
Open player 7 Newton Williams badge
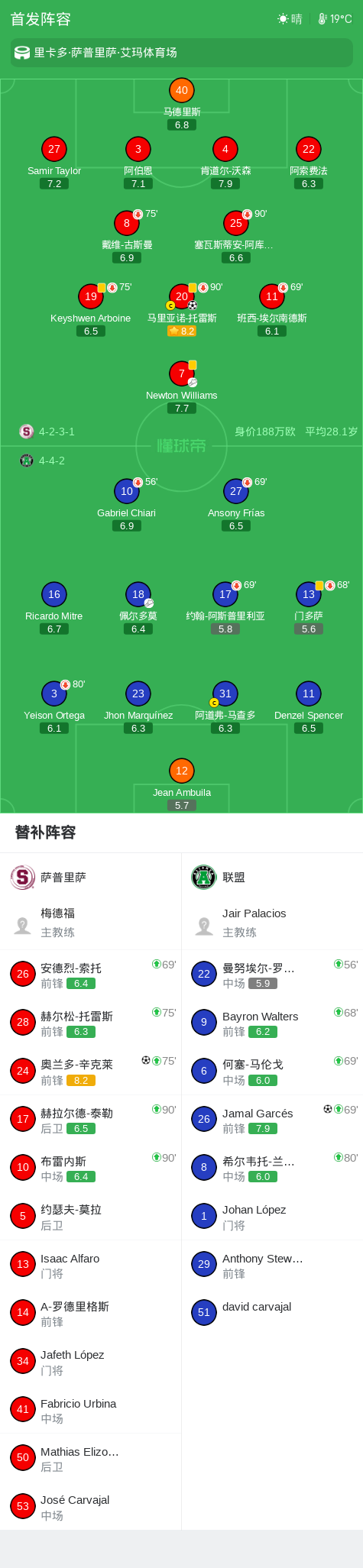(182, 373)
